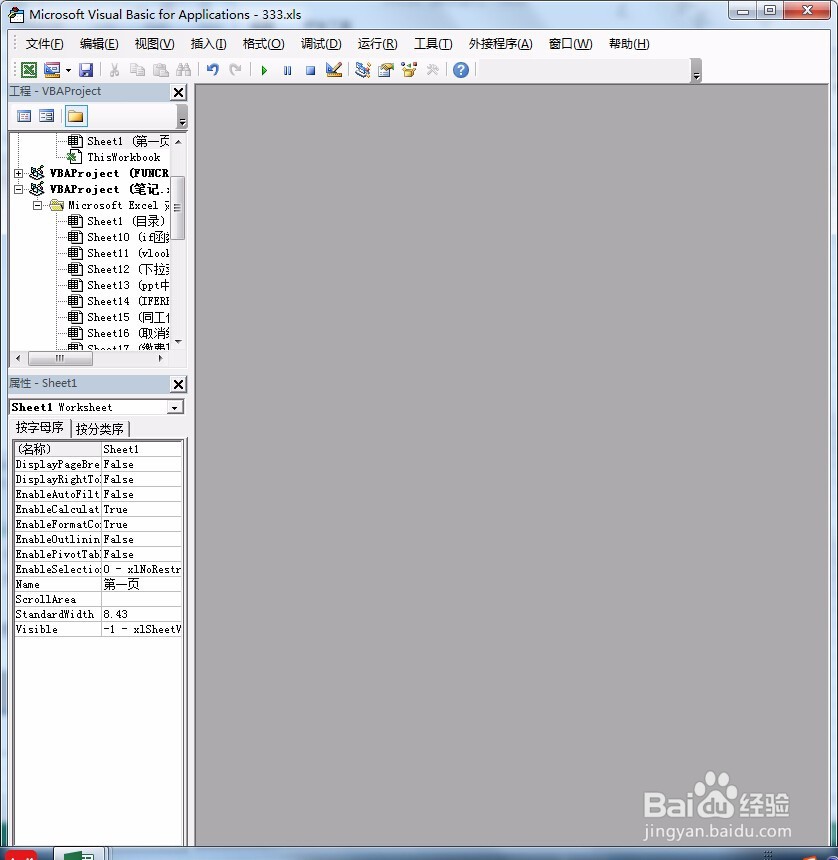Open the 工具(T) menu
This screenshot has width=838, height=860.
tap(433, 44)
